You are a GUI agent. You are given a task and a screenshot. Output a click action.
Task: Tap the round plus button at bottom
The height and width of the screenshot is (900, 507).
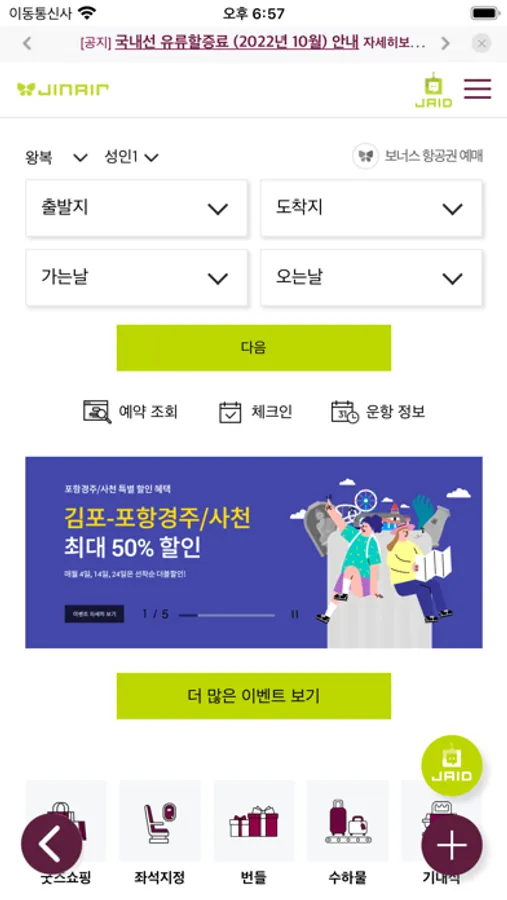(452, 845)
